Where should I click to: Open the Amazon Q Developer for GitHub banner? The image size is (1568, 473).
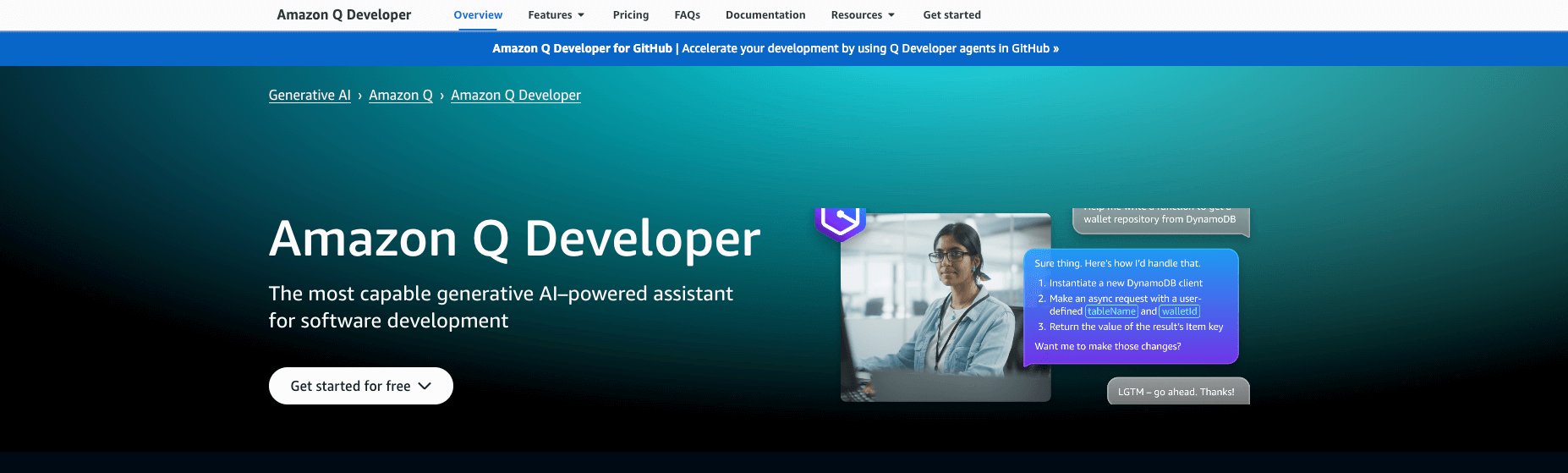776,48
